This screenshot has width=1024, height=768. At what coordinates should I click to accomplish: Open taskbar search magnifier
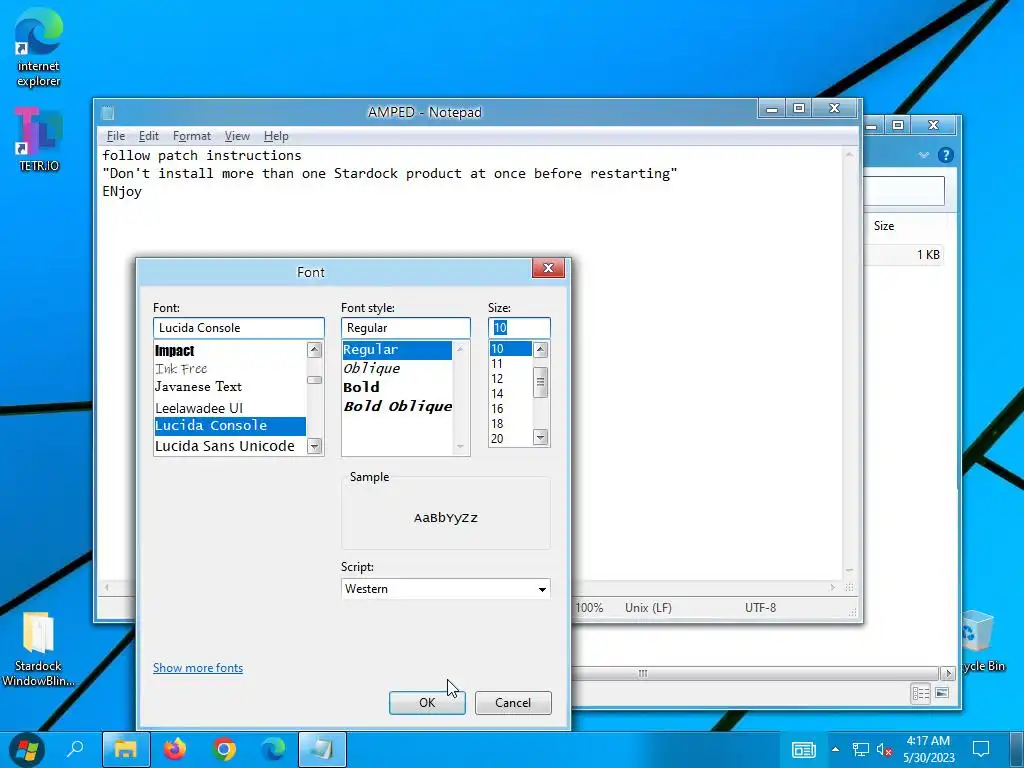(x=76, y=748)
